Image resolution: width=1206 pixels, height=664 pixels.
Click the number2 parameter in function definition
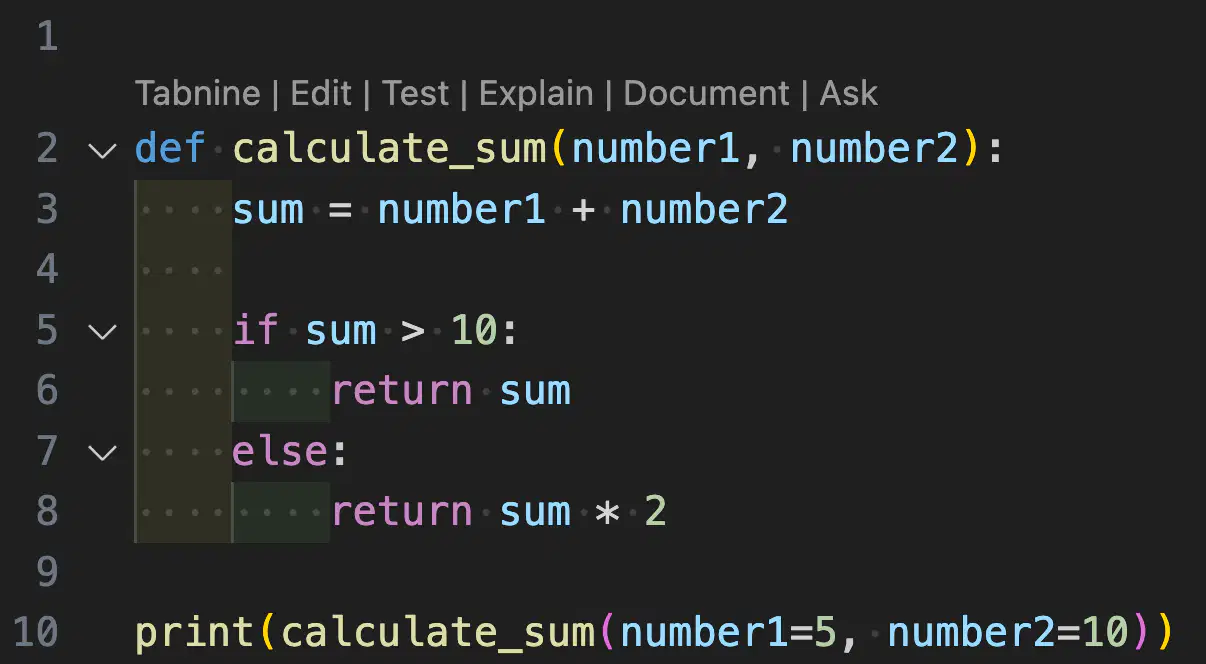click(x=875, y=150)
